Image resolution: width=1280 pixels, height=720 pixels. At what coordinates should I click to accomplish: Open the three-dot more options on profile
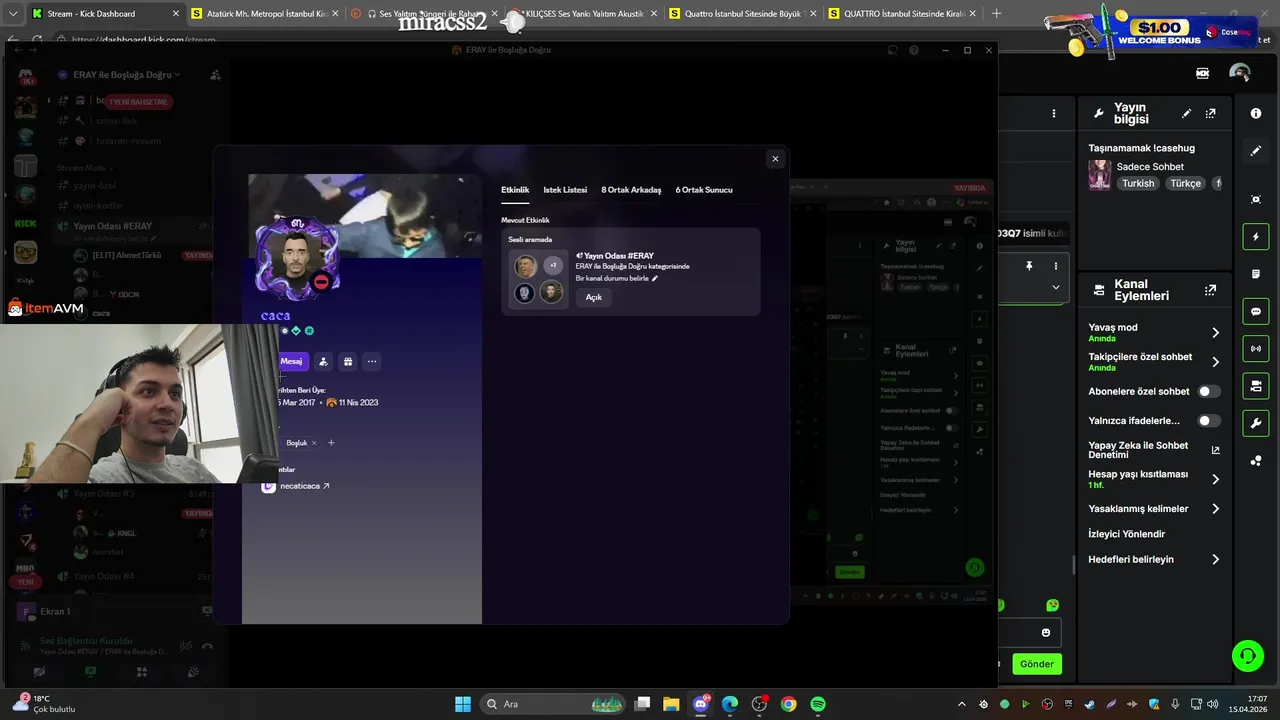(x=372, y=361)
